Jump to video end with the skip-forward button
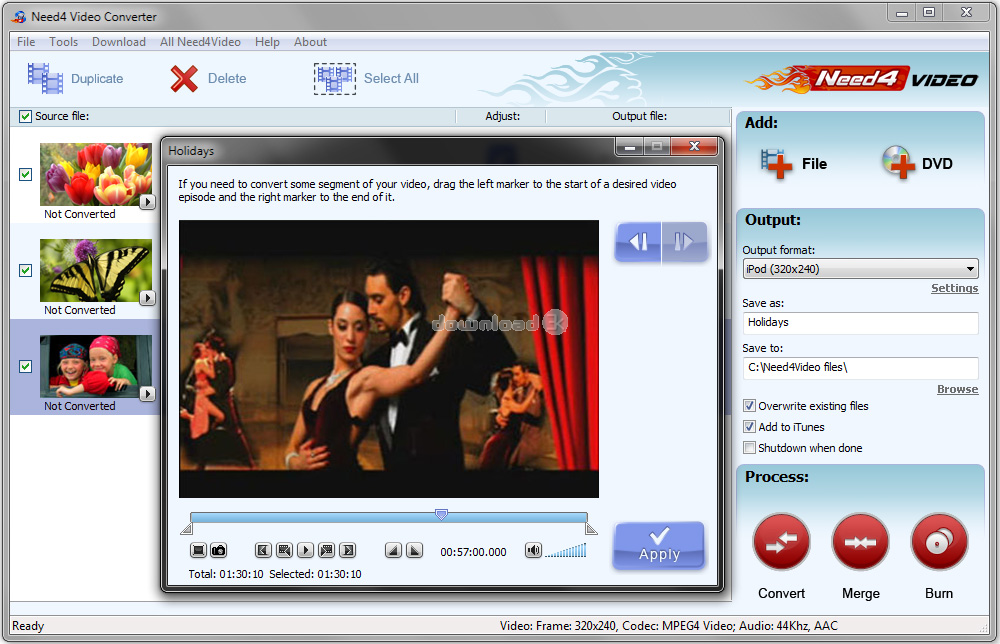Viewport: 1000px width, 644px height. (348, 550)
